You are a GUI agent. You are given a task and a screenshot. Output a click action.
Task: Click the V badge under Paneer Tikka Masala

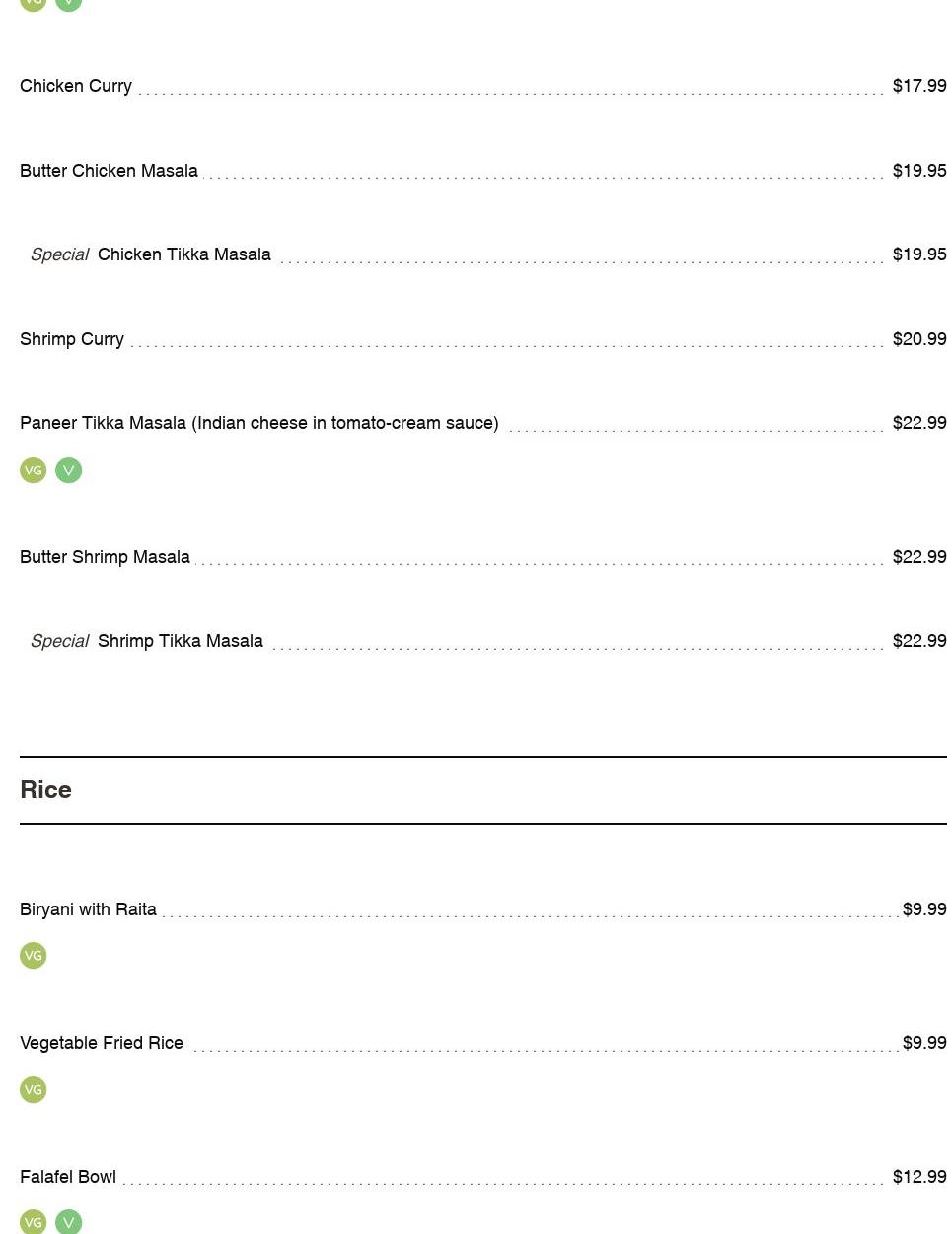68,471
